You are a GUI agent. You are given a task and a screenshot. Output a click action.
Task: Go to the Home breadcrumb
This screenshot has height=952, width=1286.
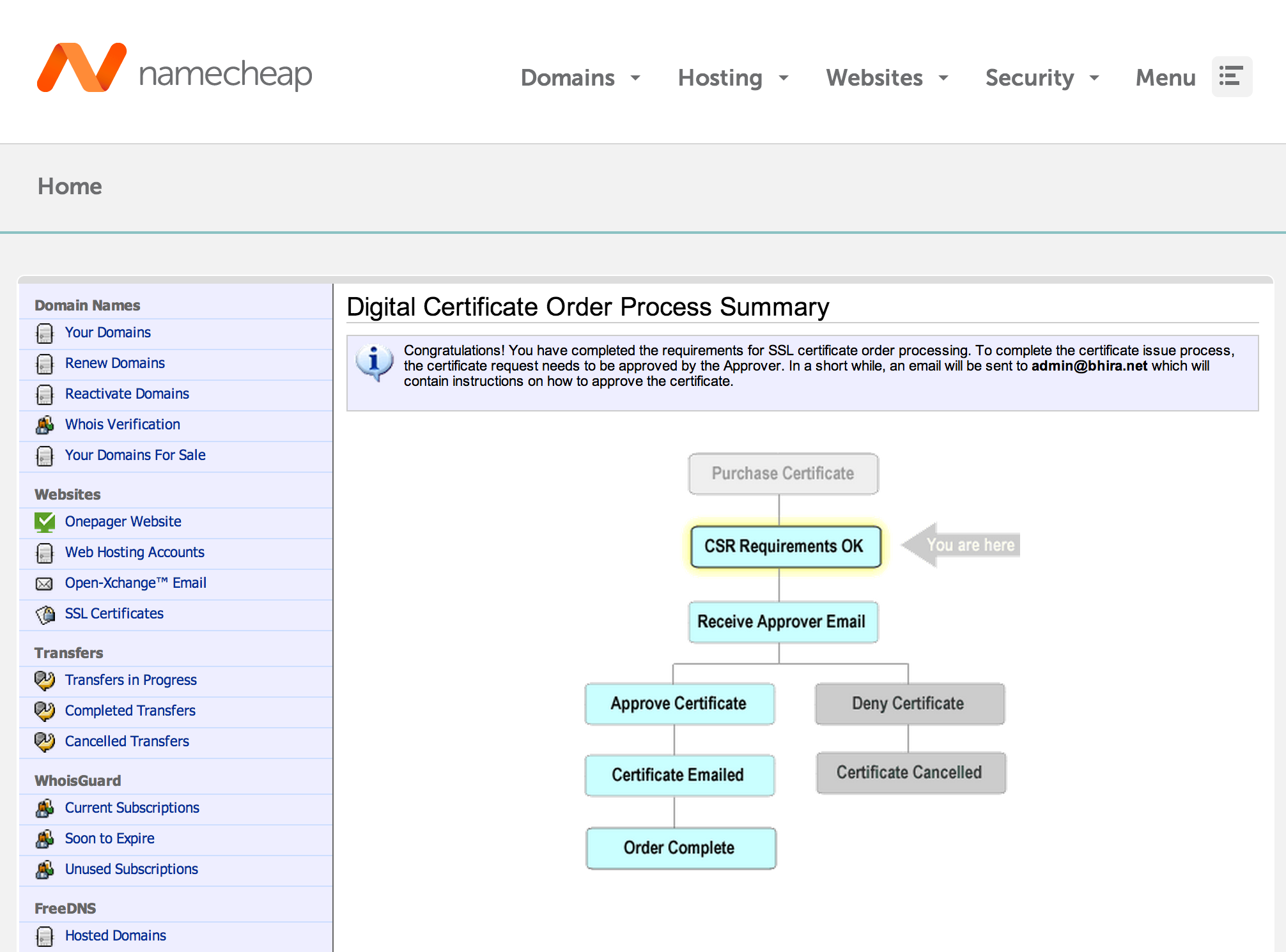70,186
